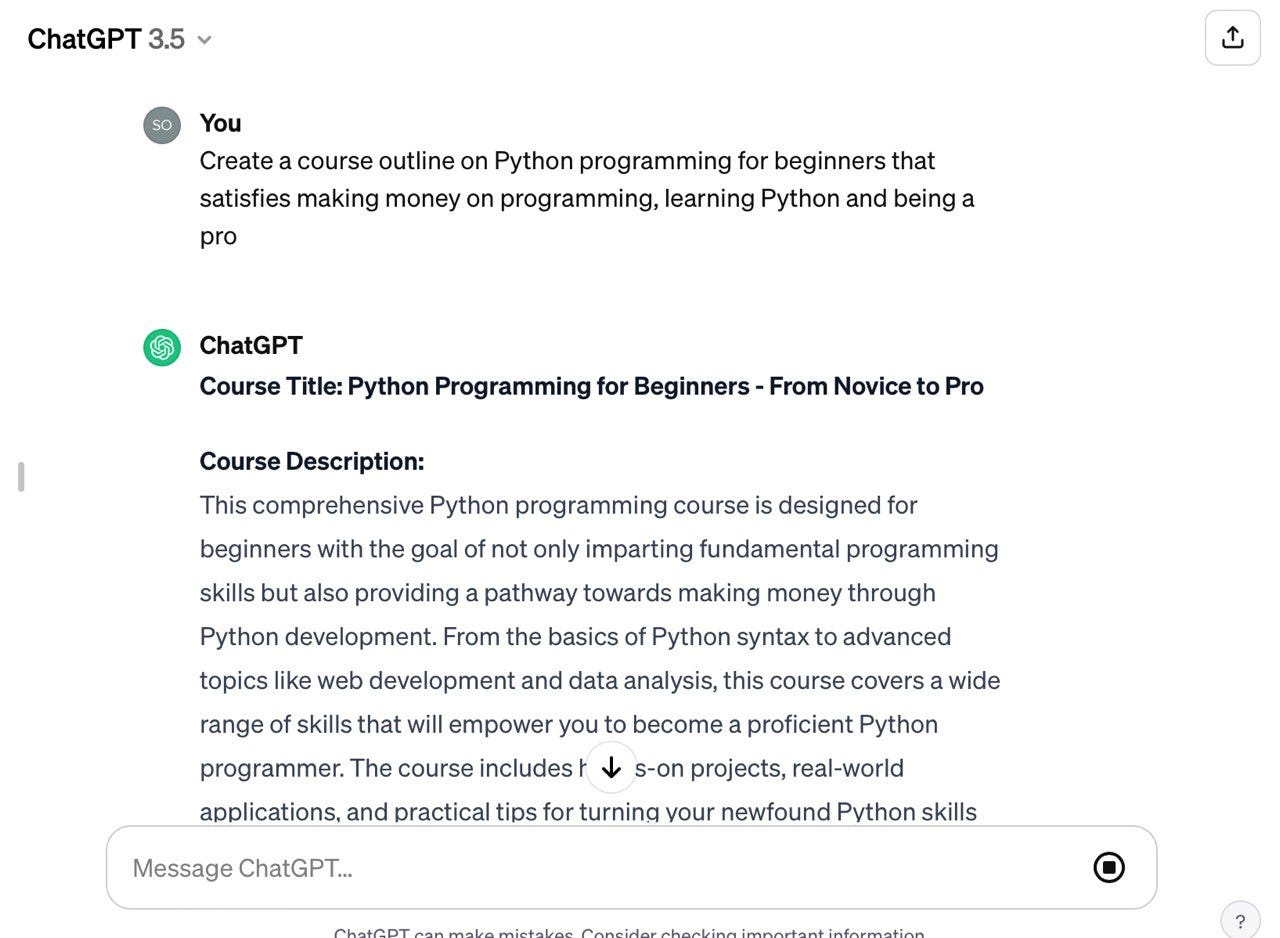Click the SO user avatar
This screenshot has width=1280, height=938.
pos(162,125)
